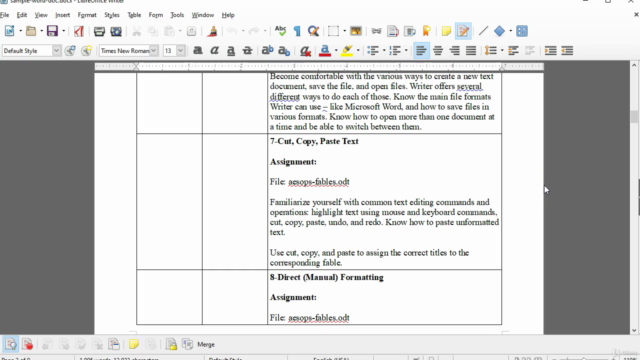
Task: Toggle Superscript formatting
Action: pyautogui.click(x=267, y=51)
